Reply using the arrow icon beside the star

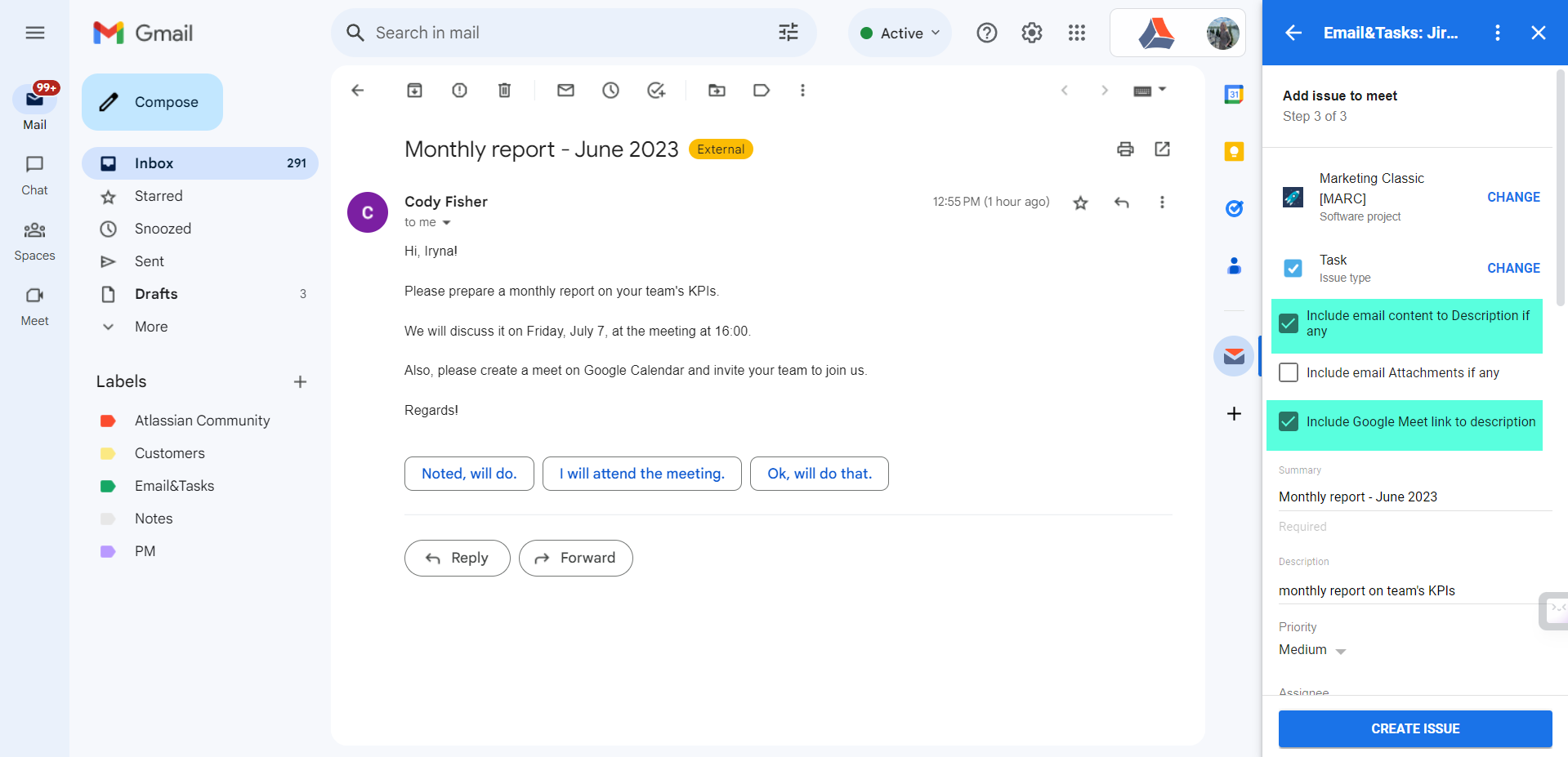pos(1121,203)
